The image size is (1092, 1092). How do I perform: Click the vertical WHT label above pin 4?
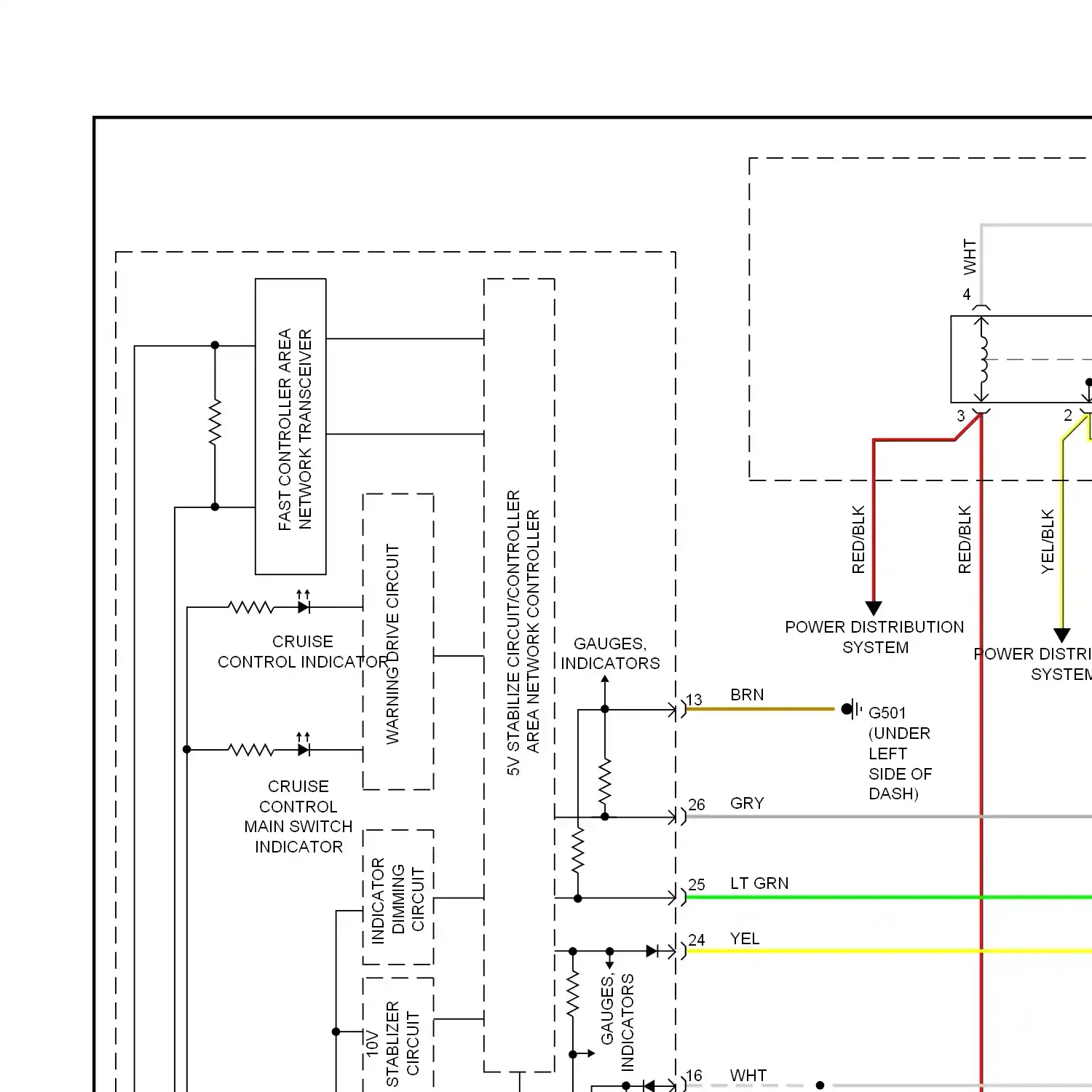(969, 257)
